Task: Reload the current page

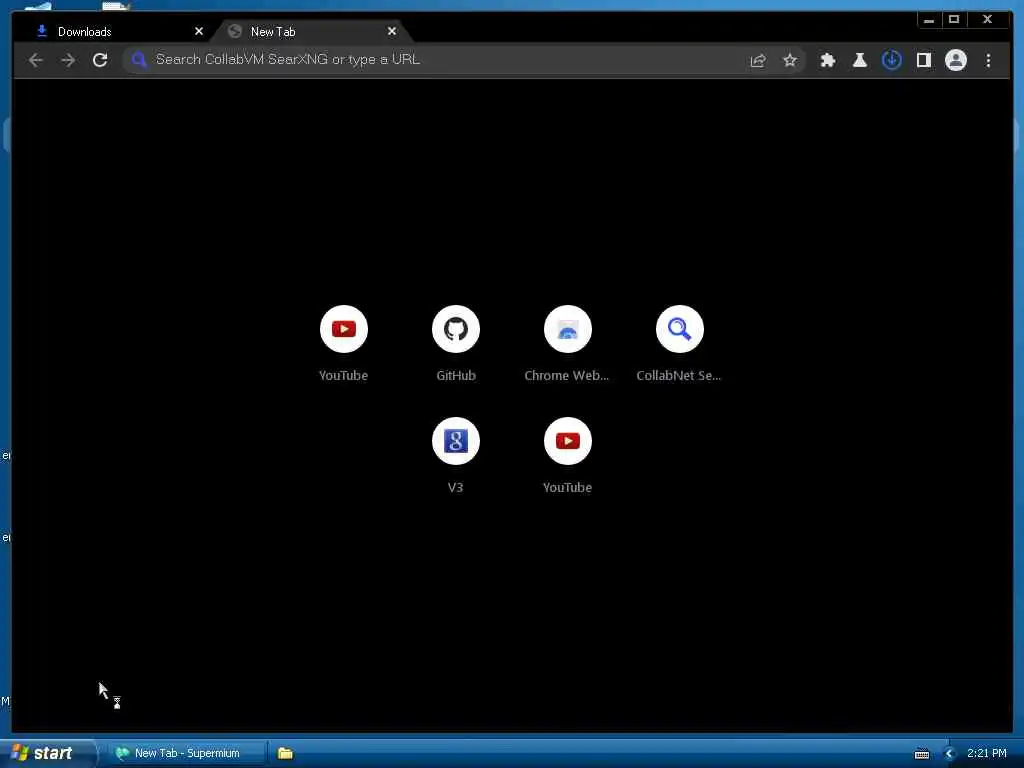Action: [100, 60]
